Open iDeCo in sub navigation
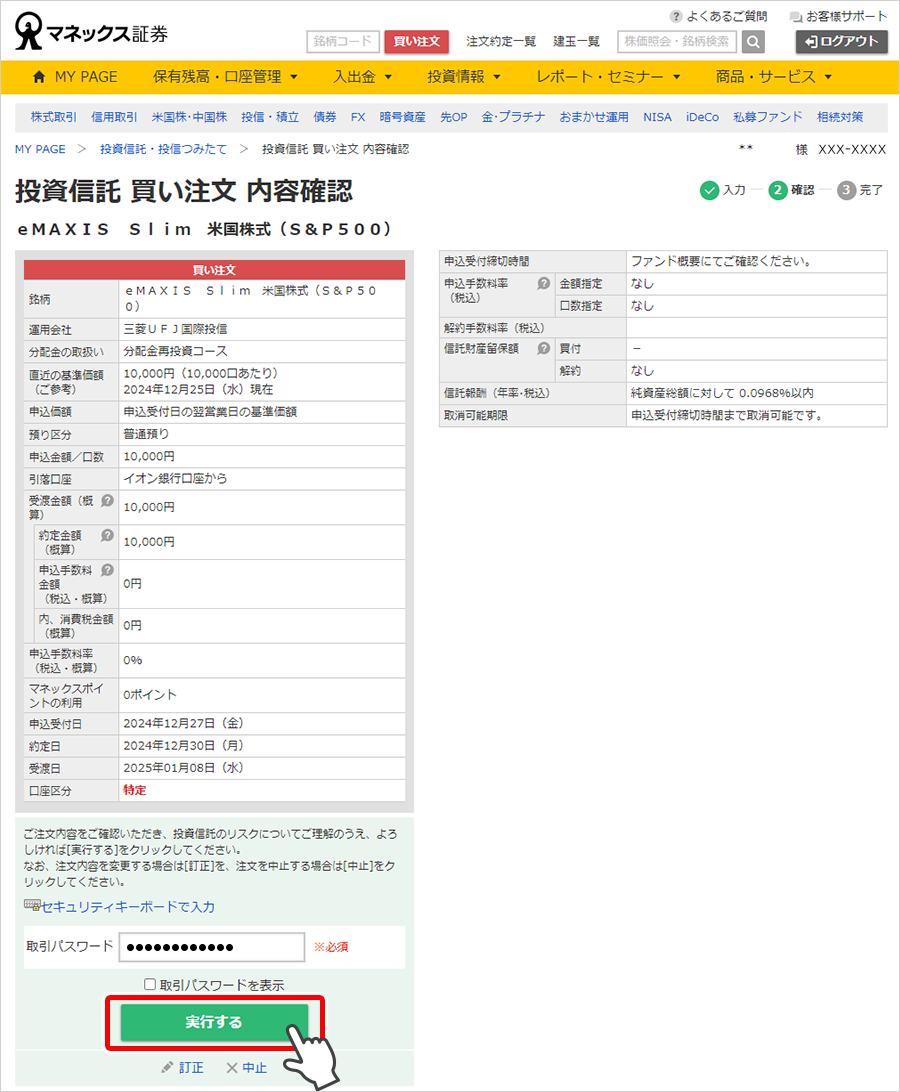This screenshot has height=1092, width=900. (x=702, y=117)
